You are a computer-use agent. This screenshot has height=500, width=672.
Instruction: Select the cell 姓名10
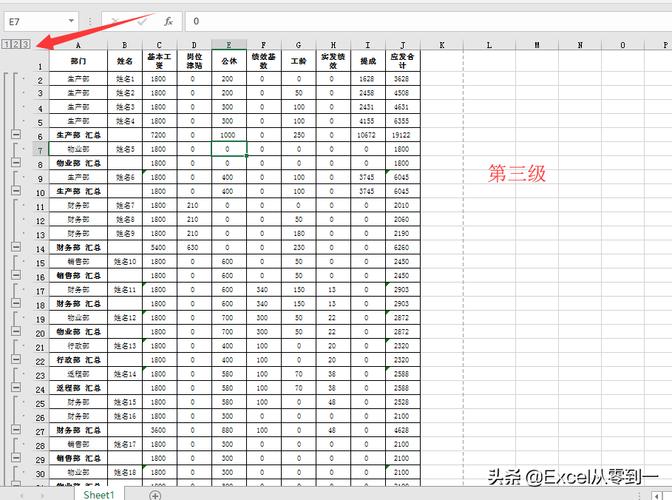click(x=125, y=261)
